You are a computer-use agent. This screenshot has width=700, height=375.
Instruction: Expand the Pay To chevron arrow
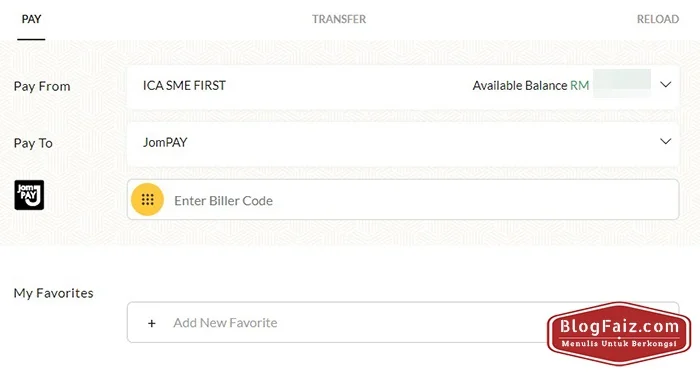666,142
